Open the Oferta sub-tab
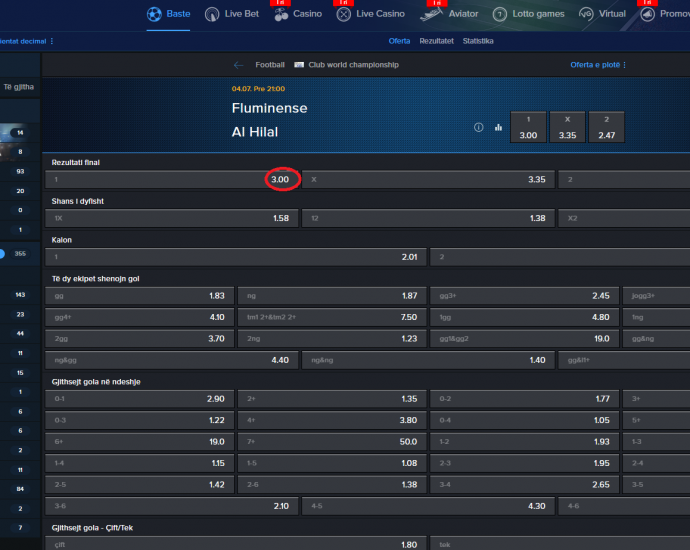The image size is (690, 550). pos(399,41)
